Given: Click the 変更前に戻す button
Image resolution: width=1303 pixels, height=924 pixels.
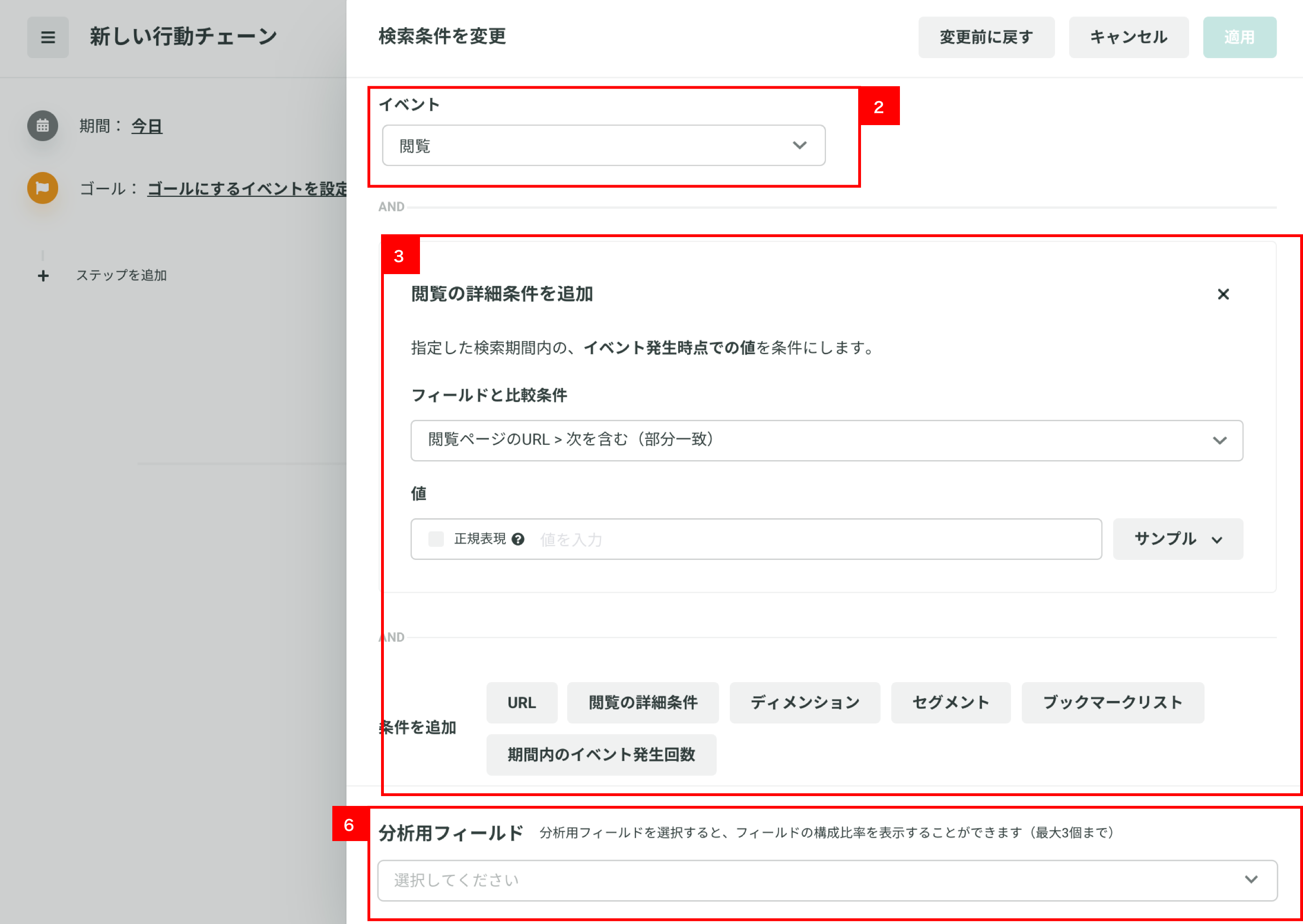Looking at the screenshot, I should (x=986, y=37).
